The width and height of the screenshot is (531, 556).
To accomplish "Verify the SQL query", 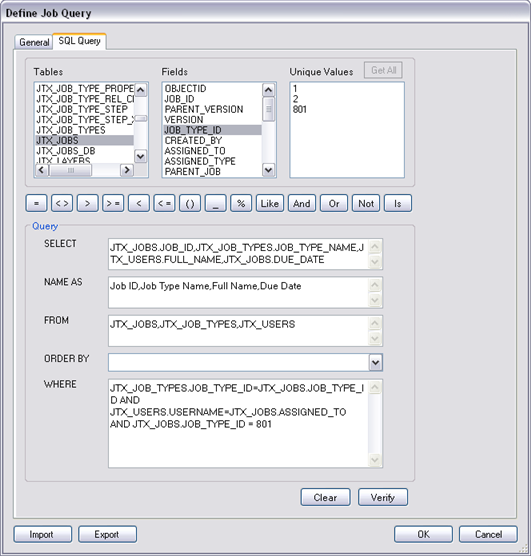I will (383, 497).
